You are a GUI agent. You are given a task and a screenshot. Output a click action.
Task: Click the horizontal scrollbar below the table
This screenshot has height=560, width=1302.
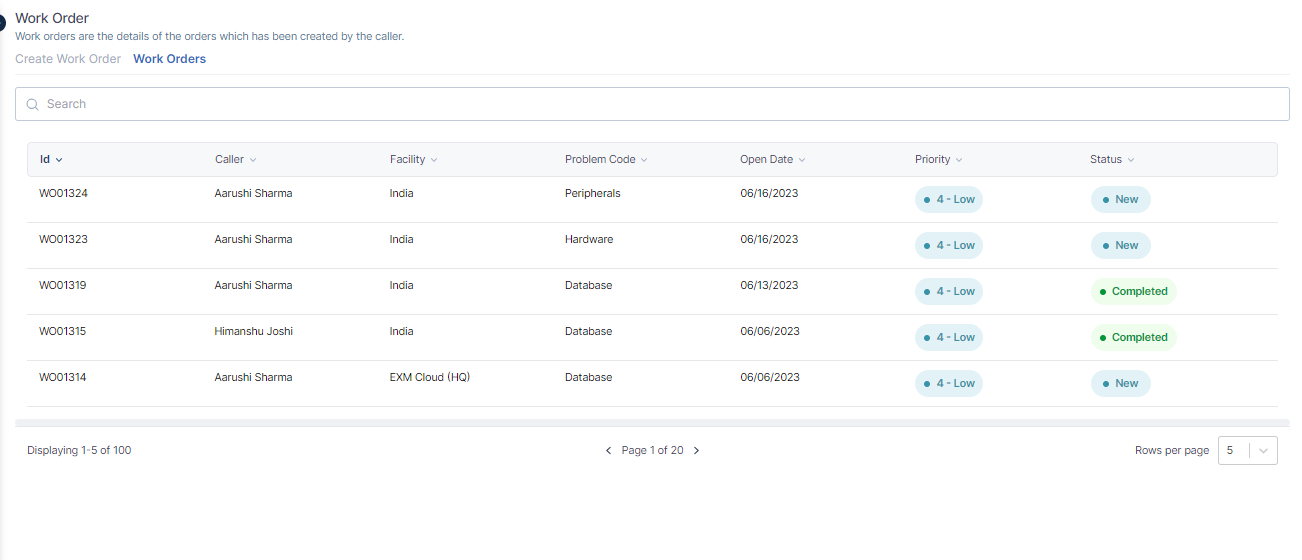pyautogui.click(x=651, y=423)
